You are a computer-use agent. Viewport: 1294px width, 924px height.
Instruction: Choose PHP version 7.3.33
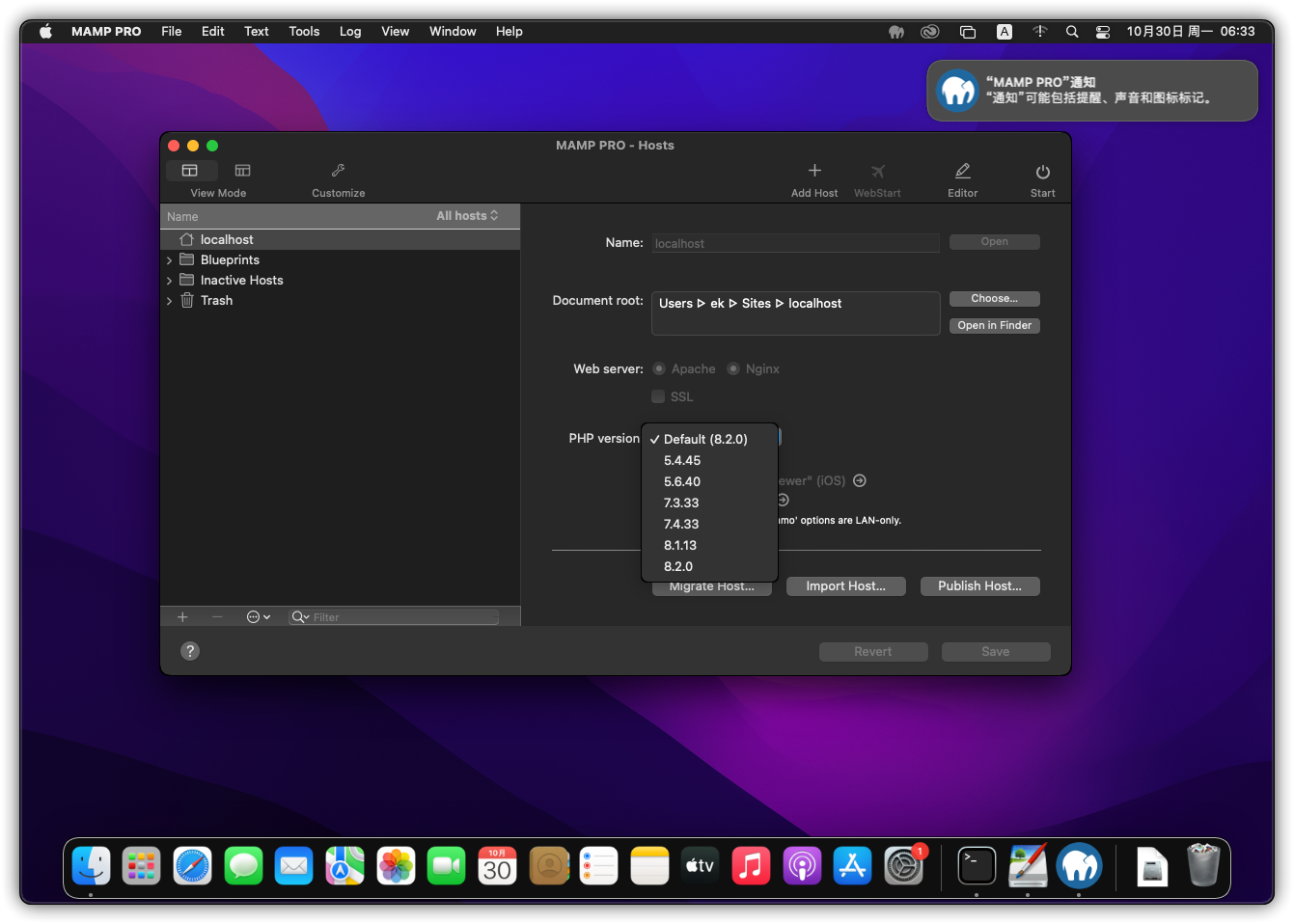(709, 503)
